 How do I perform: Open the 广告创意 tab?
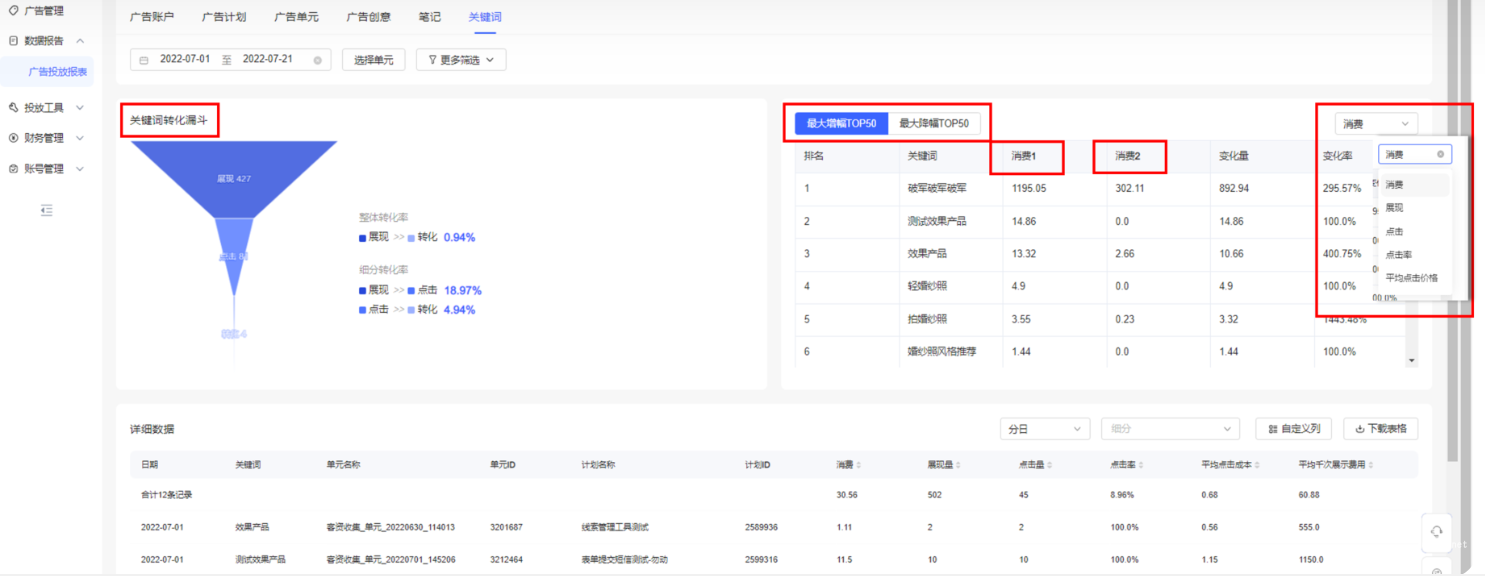368,17
